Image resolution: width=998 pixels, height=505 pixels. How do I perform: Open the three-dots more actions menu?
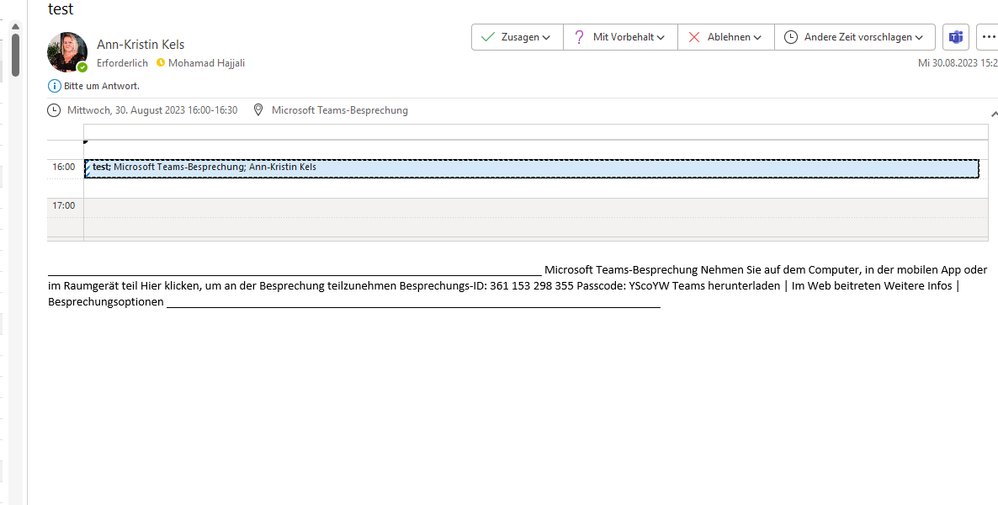tap(988, 37)
